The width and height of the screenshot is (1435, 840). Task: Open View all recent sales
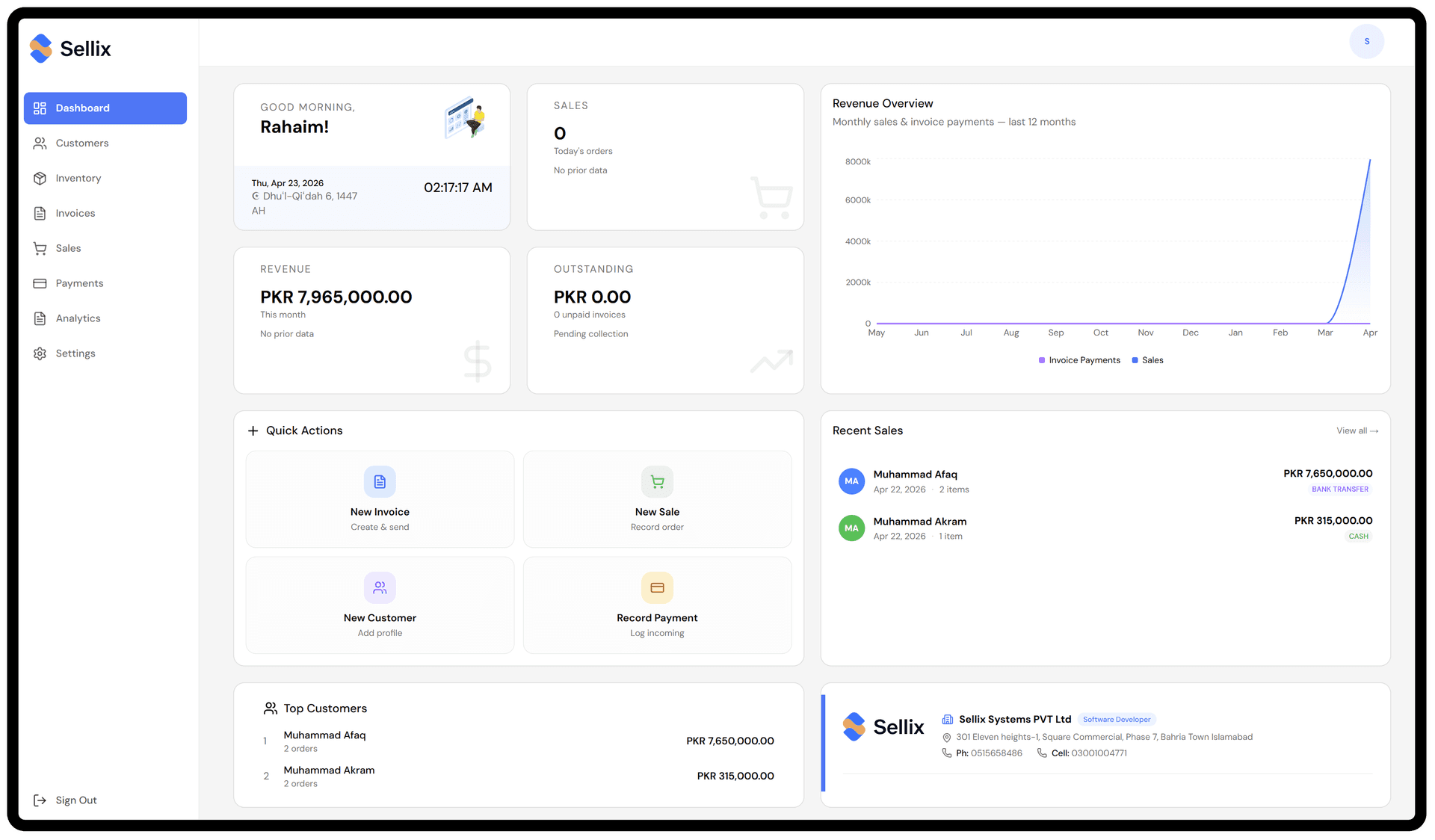click(x=1357, y=430)
